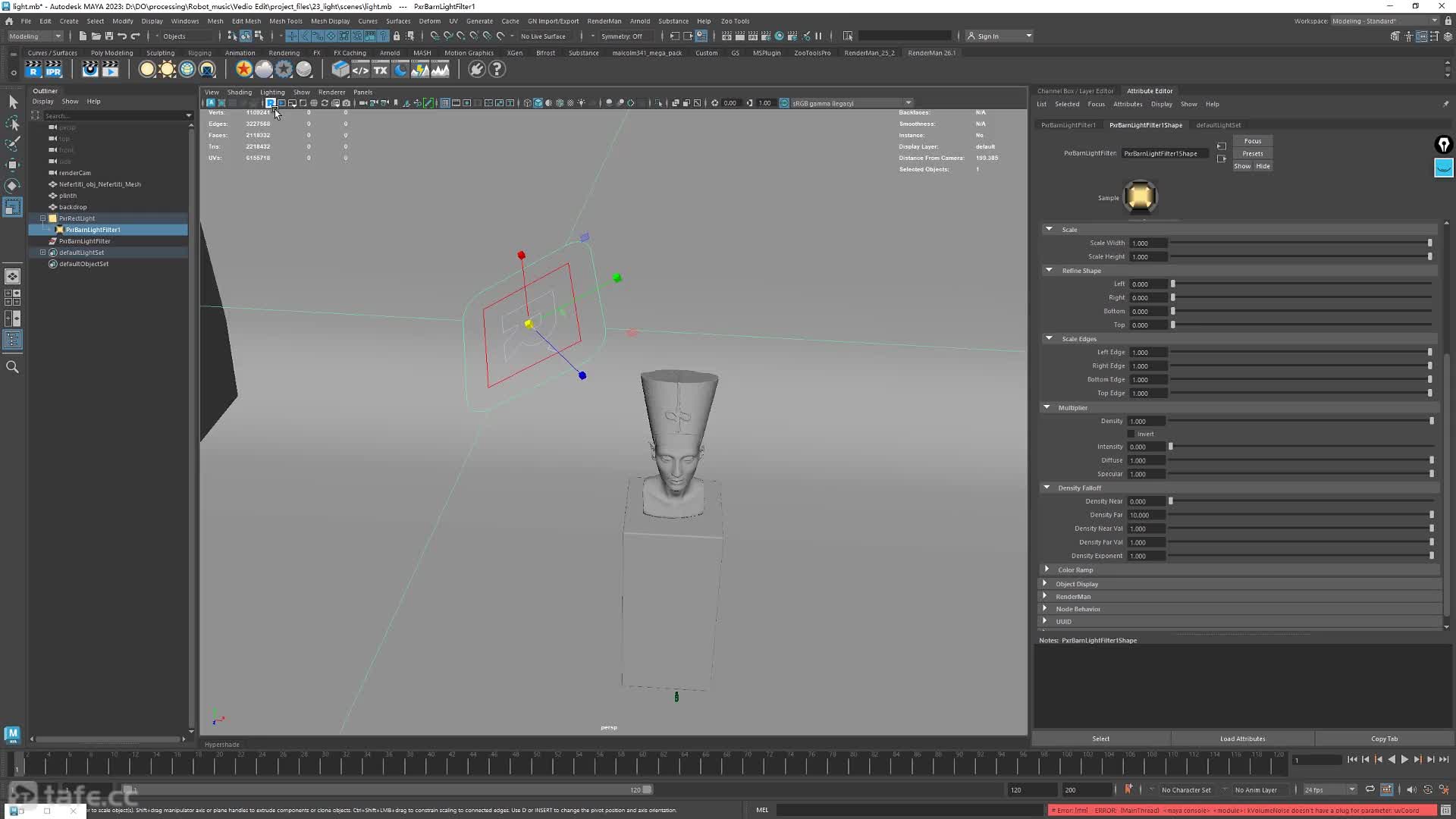The width and height of the screenshot is (1456, 819).
Task: Toggle the pen-nib icon in the right sidebar
Action: (x=1444, y=144)
